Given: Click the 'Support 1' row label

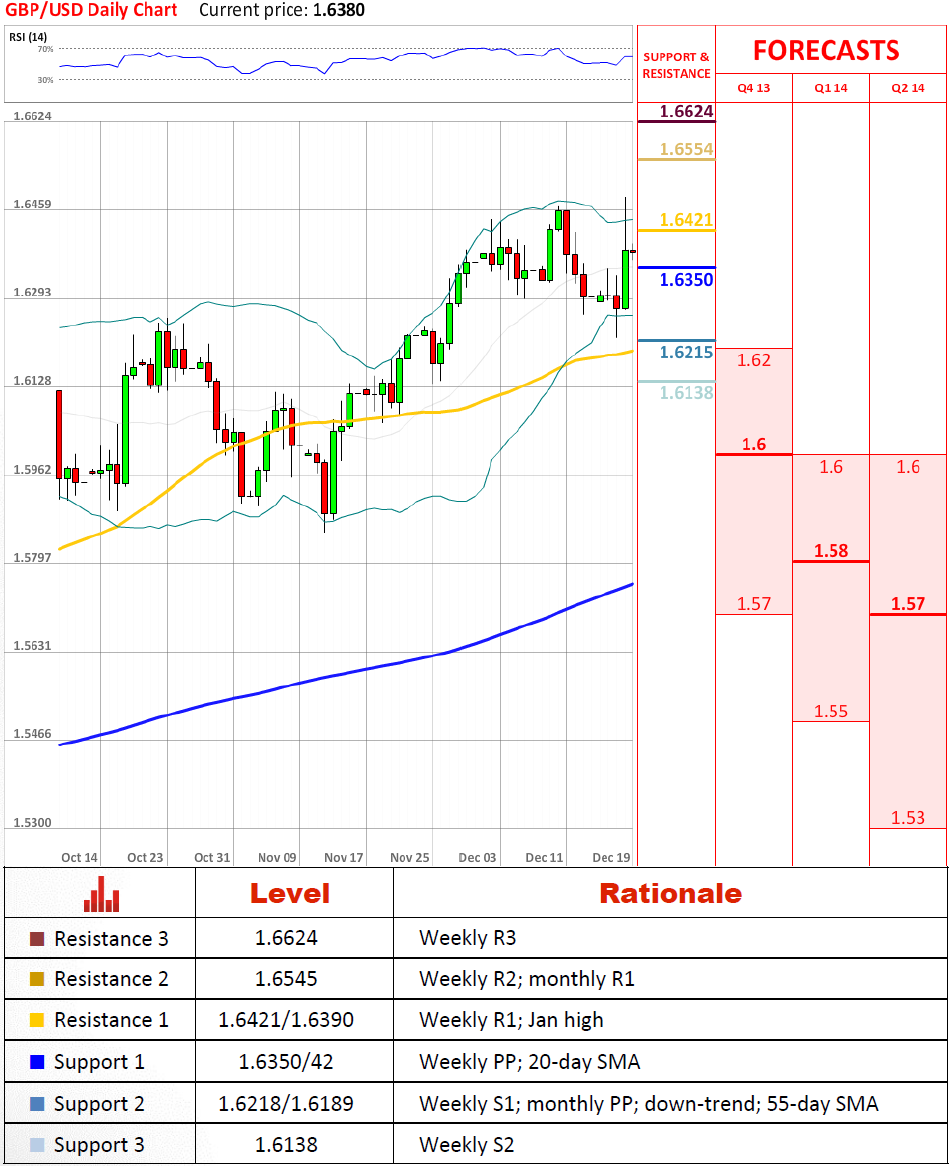Looking at the screenshot, I should click(100, 1062).
